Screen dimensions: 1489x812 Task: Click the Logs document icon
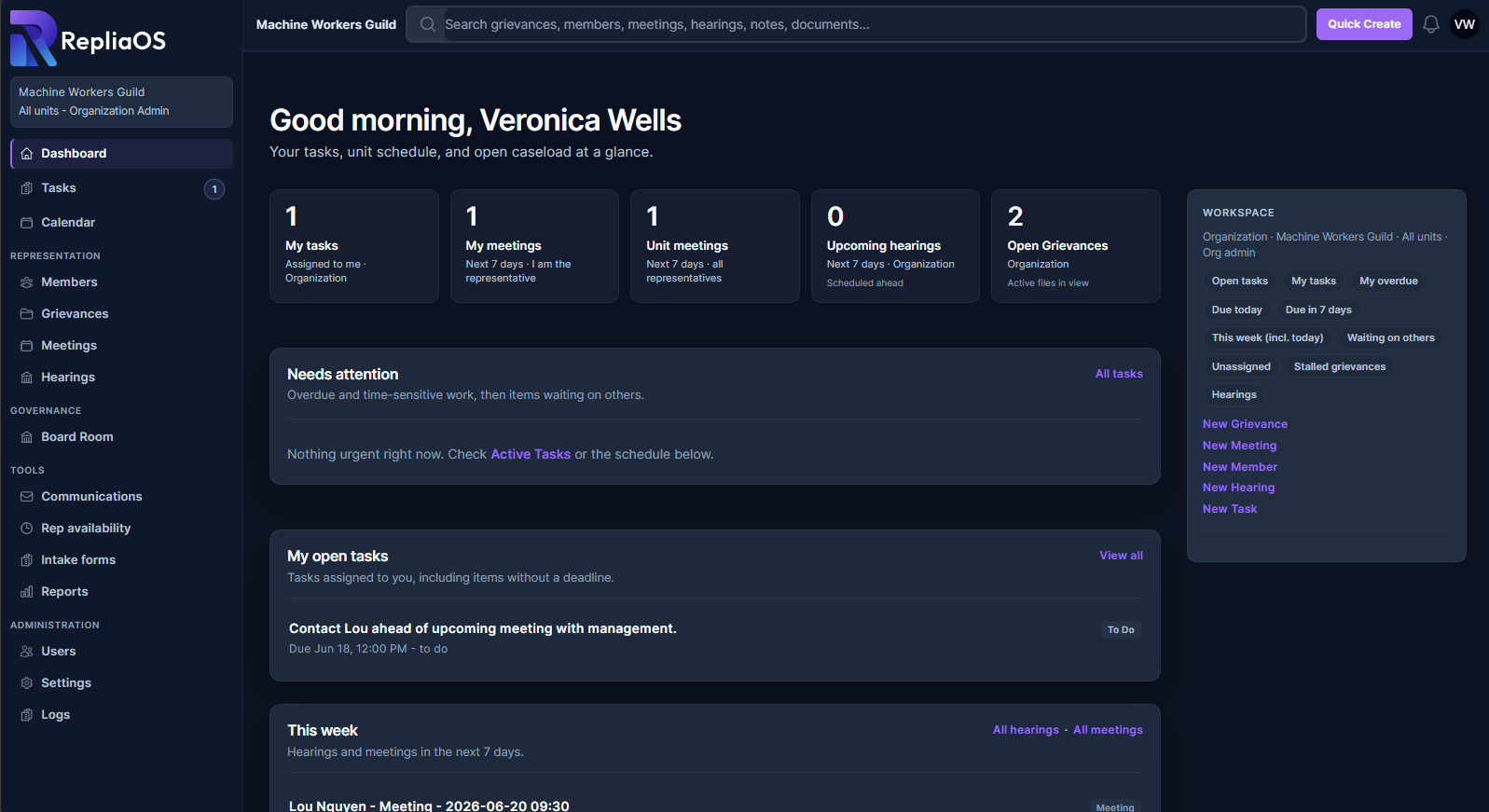point(27,715)
